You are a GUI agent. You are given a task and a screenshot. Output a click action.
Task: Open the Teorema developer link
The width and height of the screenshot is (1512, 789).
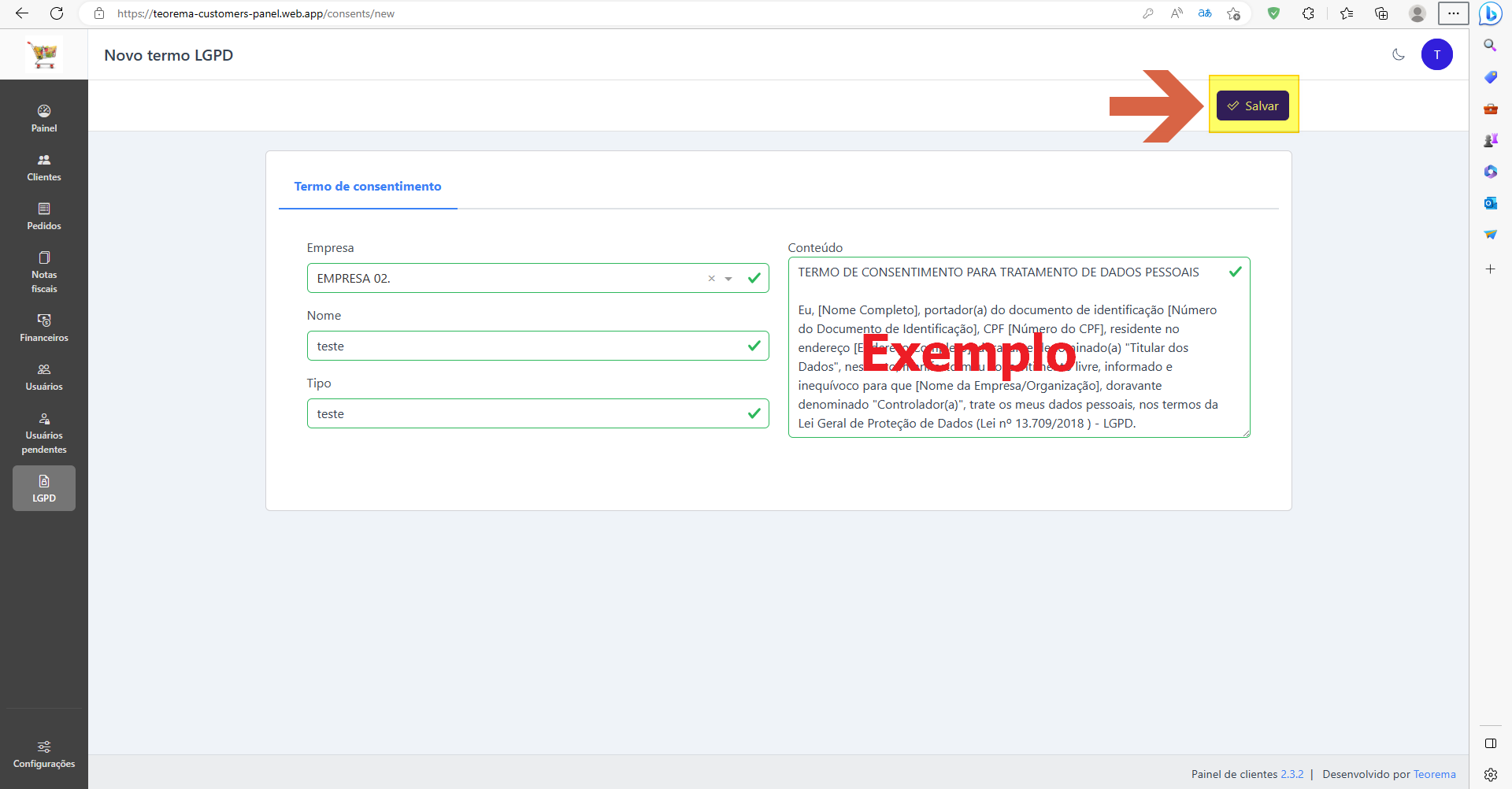(1434, 774)
